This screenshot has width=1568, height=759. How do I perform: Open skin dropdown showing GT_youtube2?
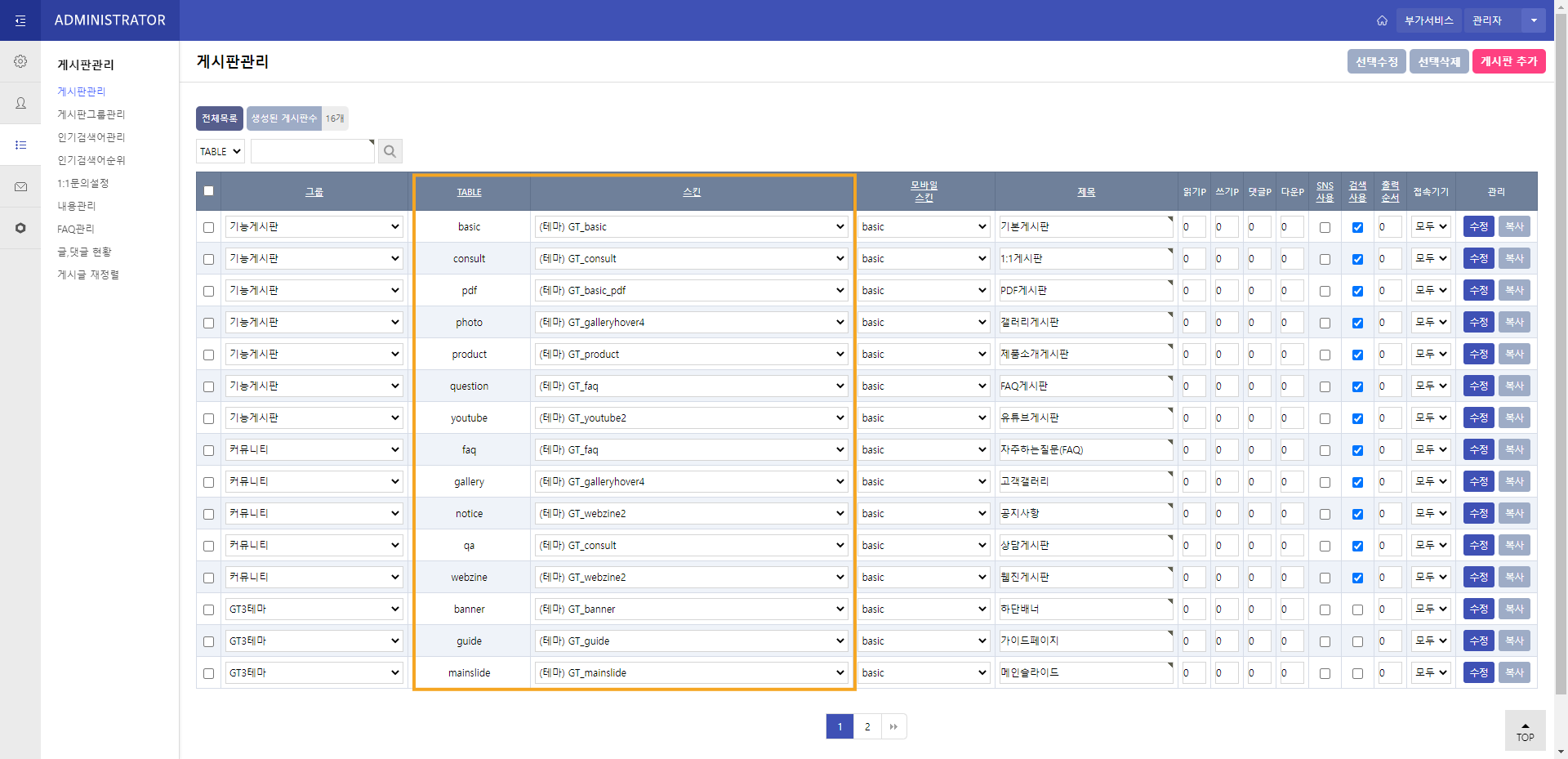point(692,417)
